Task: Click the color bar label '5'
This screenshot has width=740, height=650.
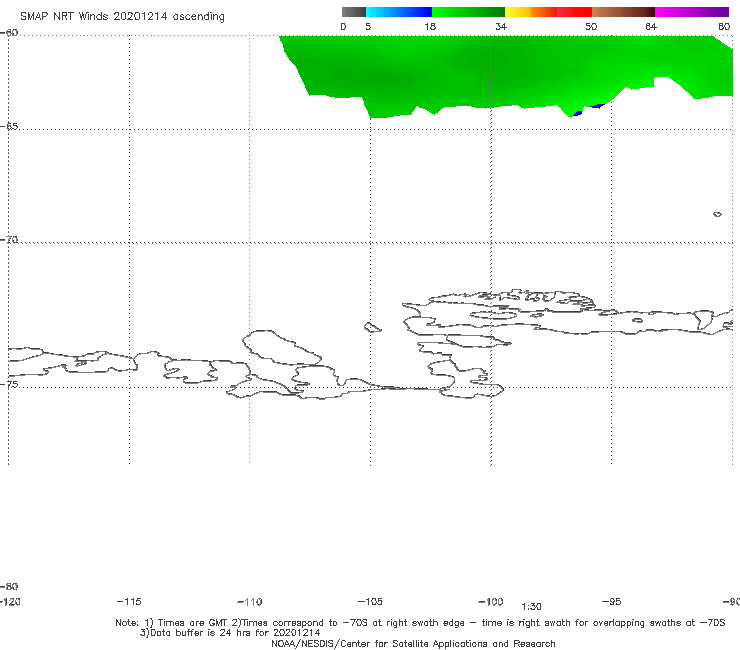Action: pos(368,27)
